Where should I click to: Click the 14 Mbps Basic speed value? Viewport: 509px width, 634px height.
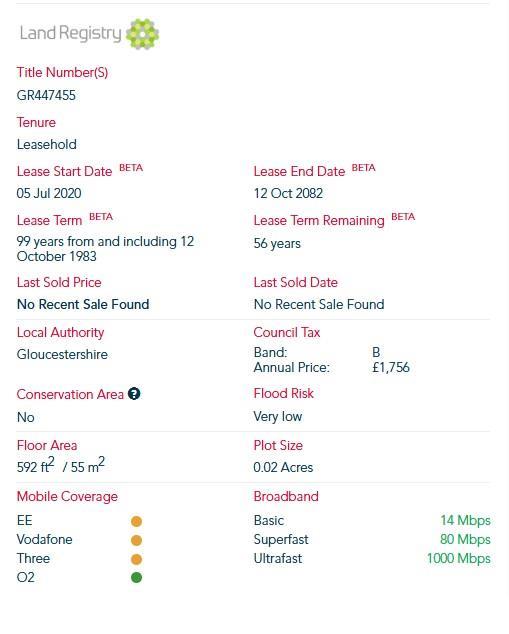coord(465,520)
